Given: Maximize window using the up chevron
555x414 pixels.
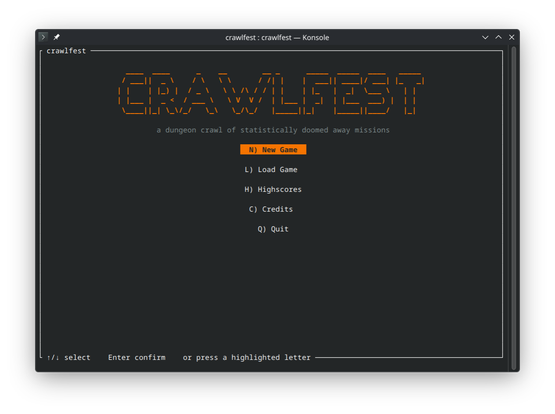Looking at the screenshot, I should [x=498, y=38].
